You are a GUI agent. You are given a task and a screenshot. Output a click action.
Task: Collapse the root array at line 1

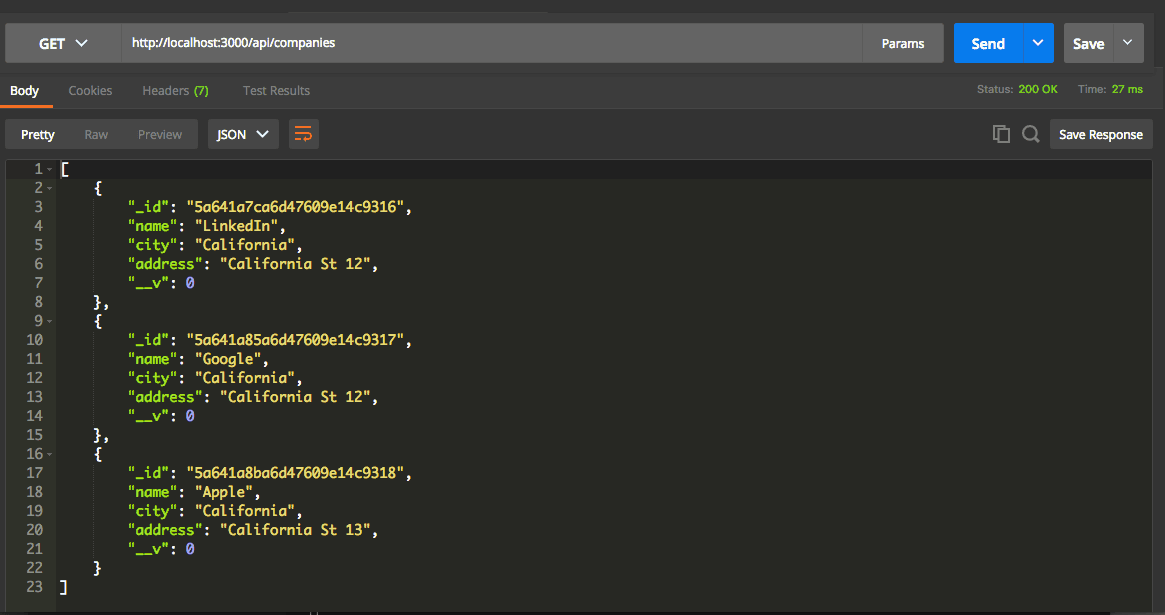pyautogui.click(x=50, y=169)
